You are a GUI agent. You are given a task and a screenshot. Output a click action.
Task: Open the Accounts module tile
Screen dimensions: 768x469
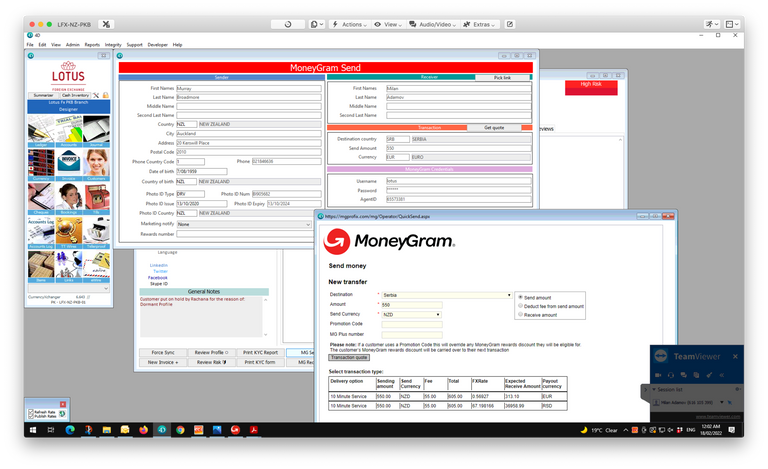69,131
